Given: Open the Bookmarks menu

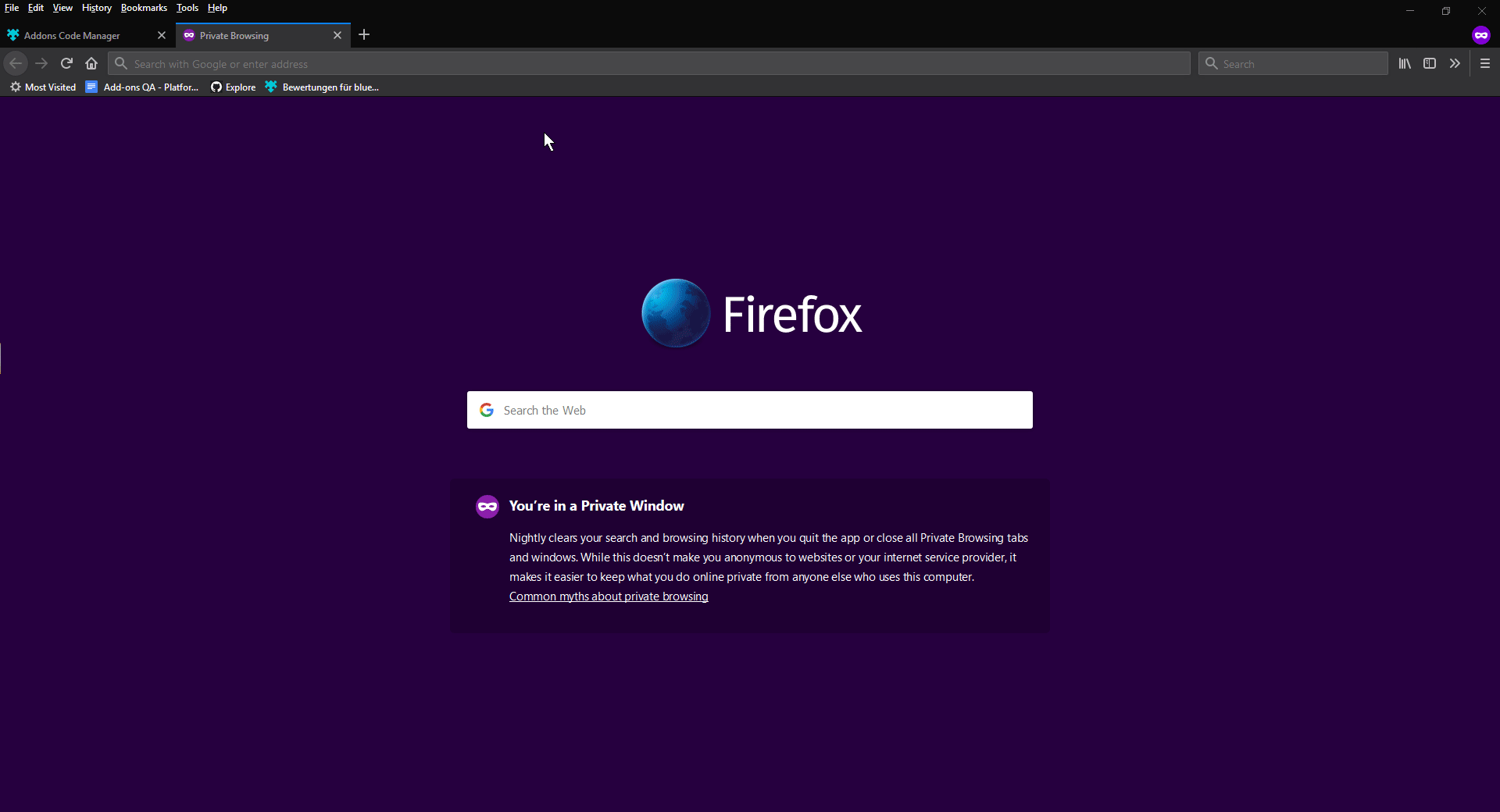Looking at the screenshot, I should tap(144, 8).
